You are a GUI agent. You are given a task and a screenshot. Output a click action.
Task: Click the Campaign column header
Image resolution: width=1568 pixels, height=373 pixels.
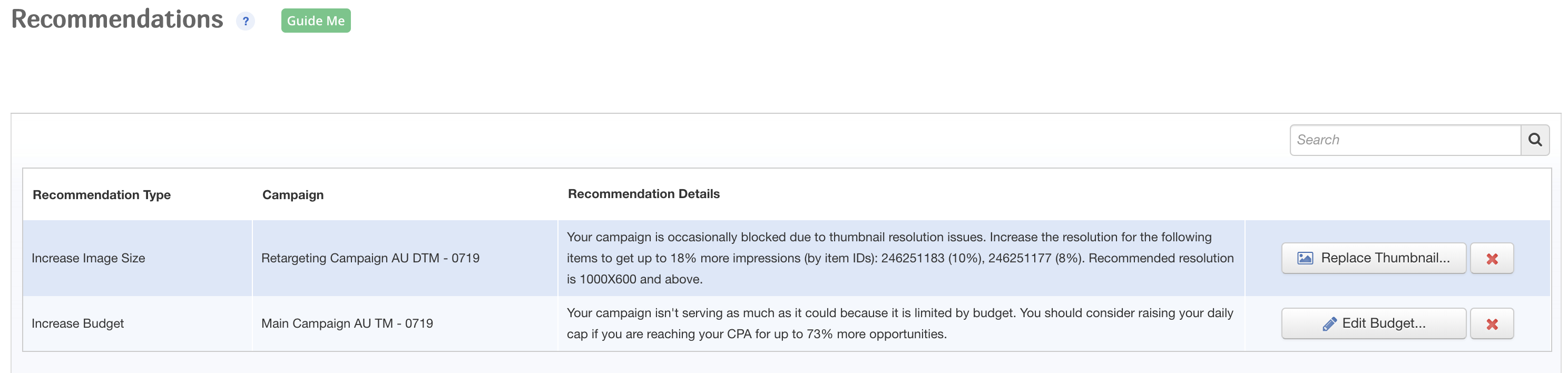293,195
